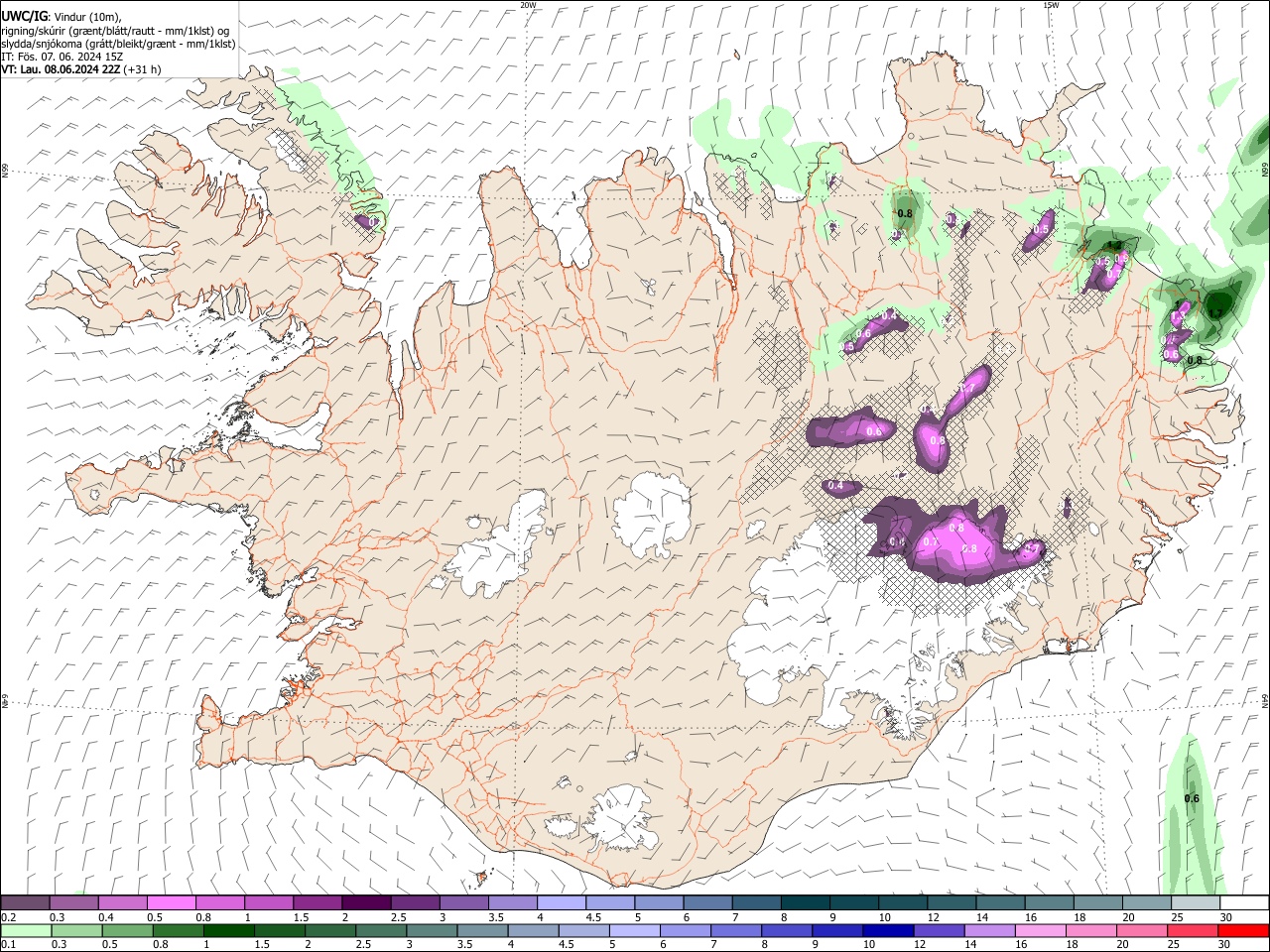Select lower blue swatch between 9 and 10

tap(838, 931)
